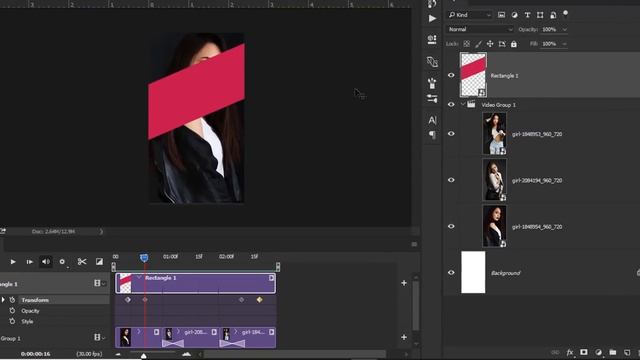Click the Actions play icon in side dock
Screen dimensions: 640x360
click(432, 18)
